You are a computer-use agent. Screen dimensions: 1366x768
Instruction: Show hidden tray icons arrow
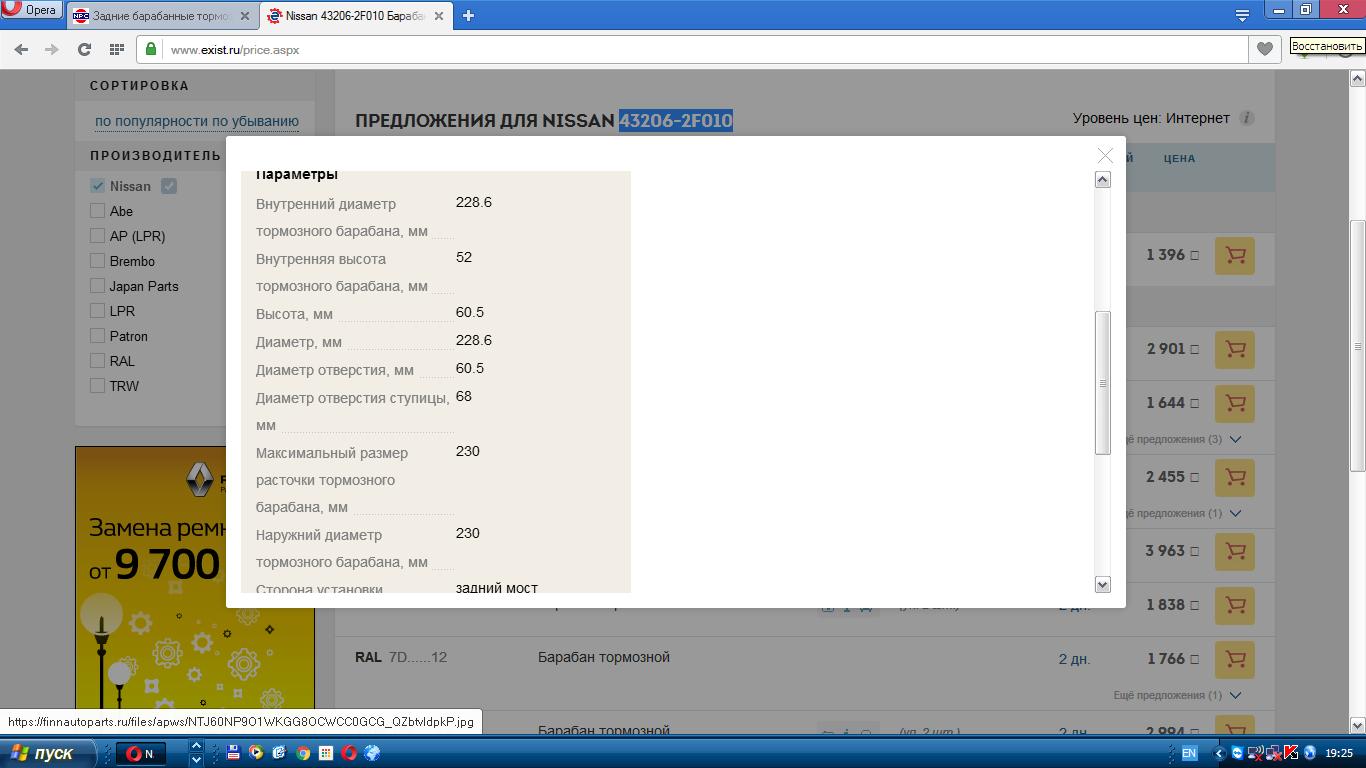click(x=1219, y=753)
